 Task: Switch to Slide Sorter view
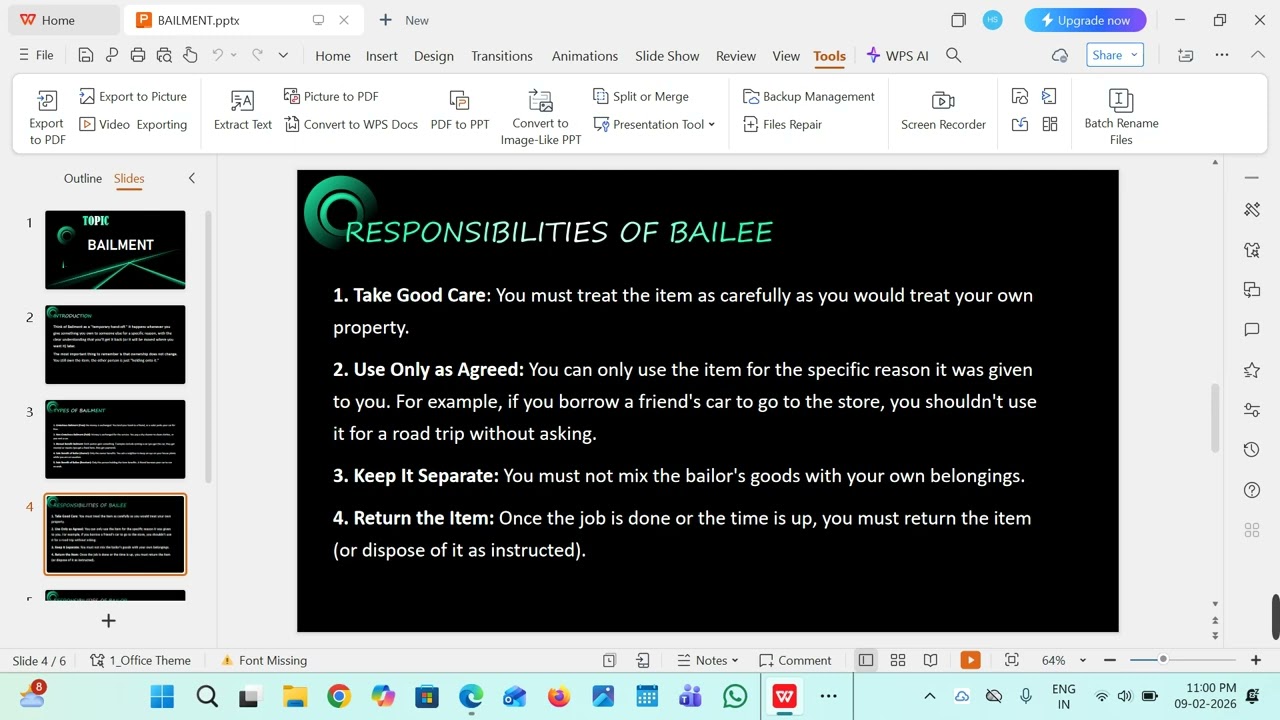pyautogui.click(x=898, y=660)
